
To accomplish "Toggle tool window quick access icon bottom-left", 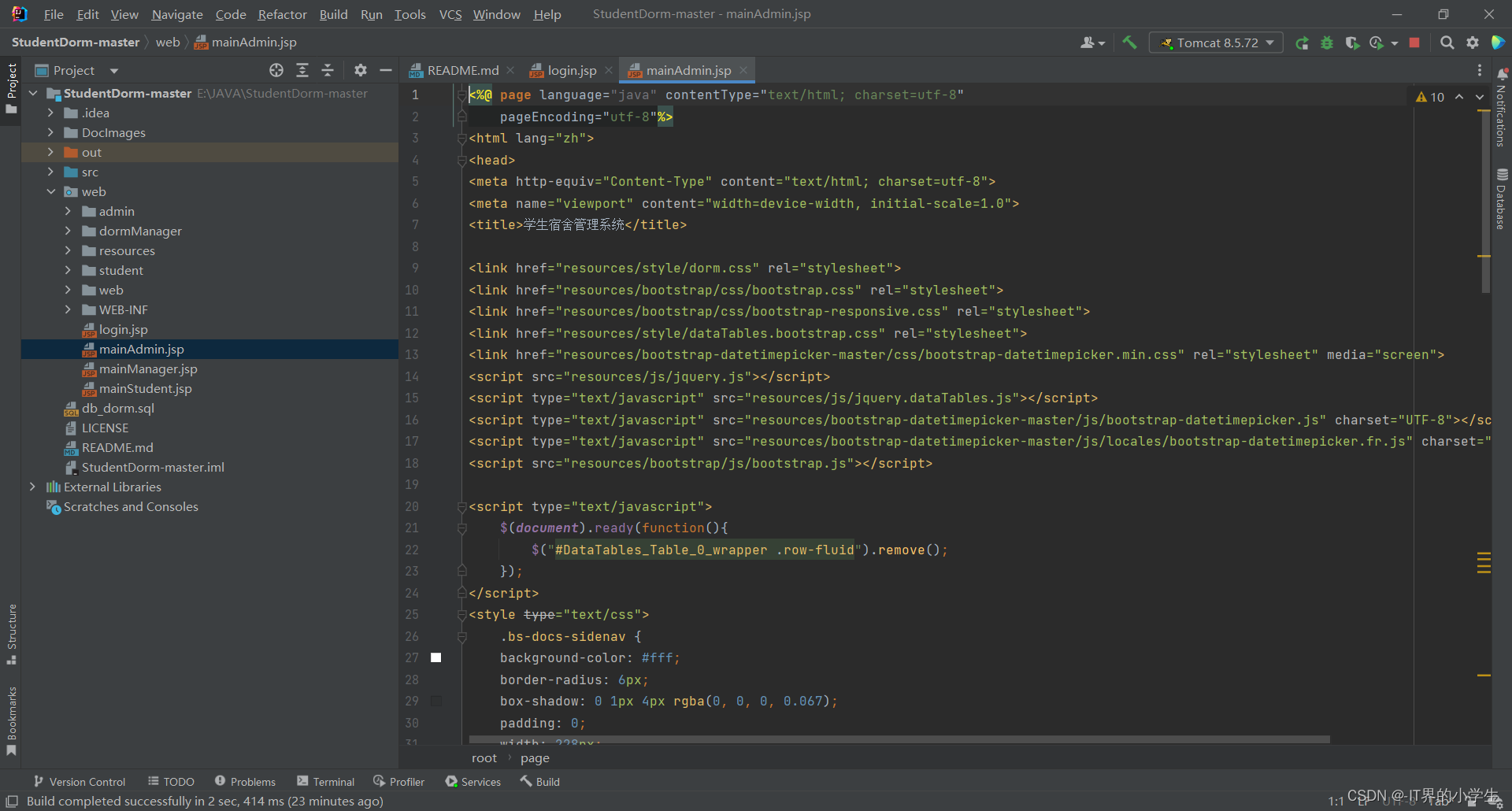I will pyautogui.click(x=12, y=801).
